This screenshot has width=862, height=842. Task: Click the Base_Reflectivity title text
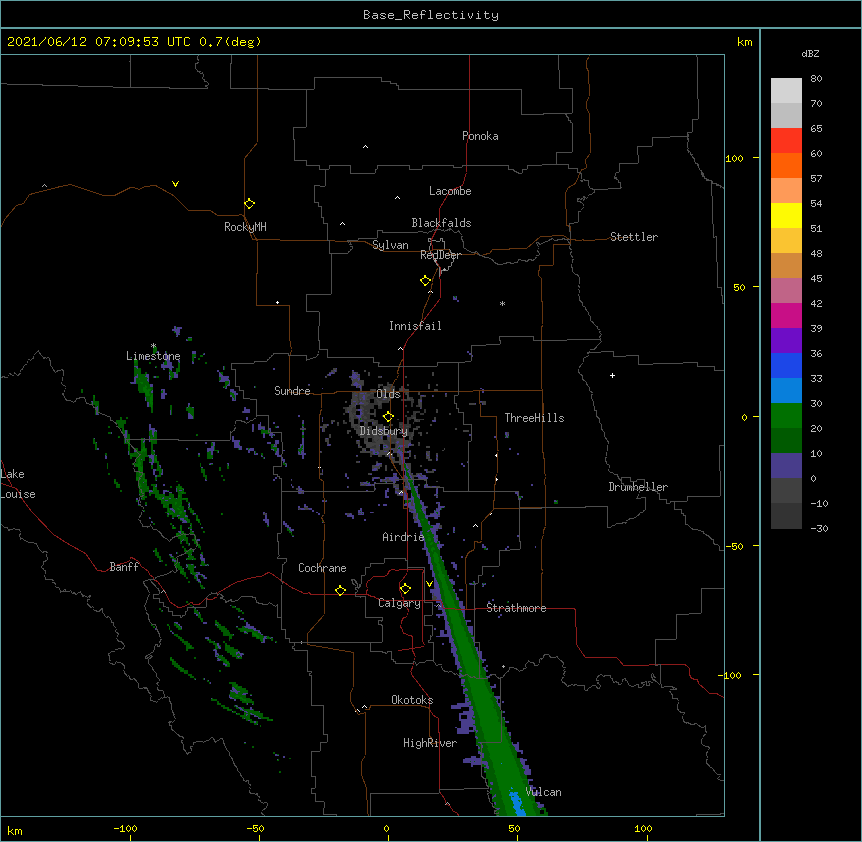coord(431,15)
